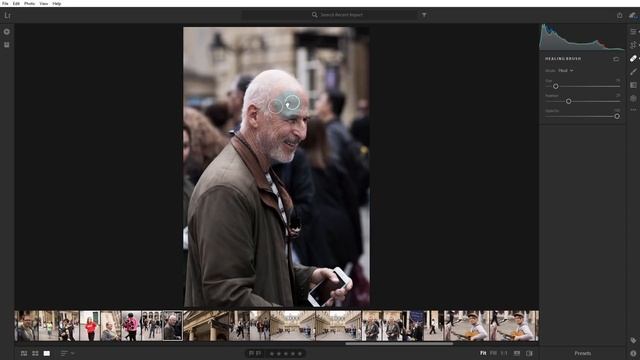Open the sort order dropdown
This screenshot has width=640, height=360.
(67, 353)
